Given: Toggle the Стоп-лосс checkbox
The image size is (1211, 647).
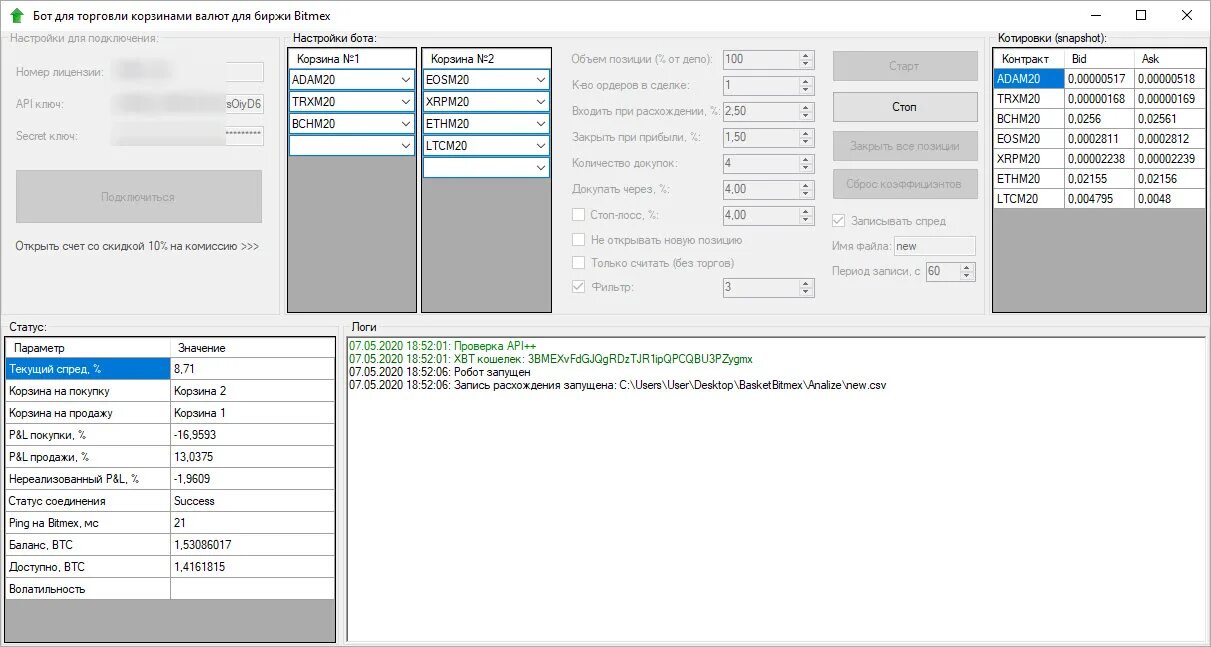Looking at the screenshot, I should click(x=578, y=214).
